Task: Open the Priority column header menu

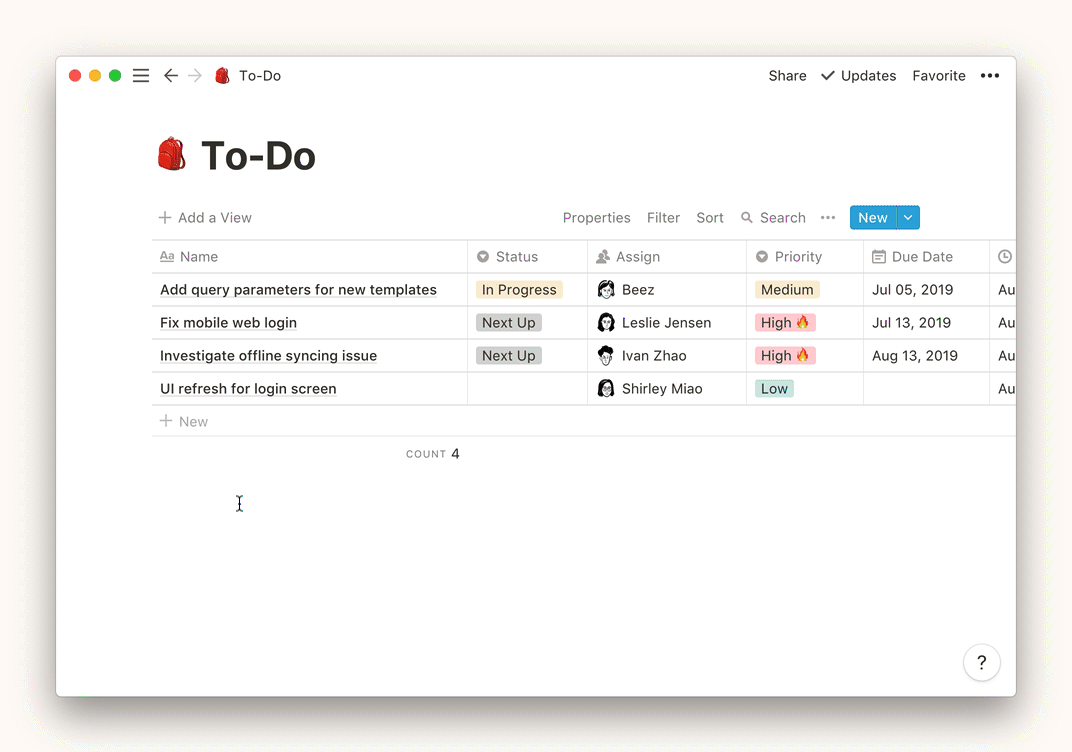Action: pyautogui.click(x=798, y=257)
